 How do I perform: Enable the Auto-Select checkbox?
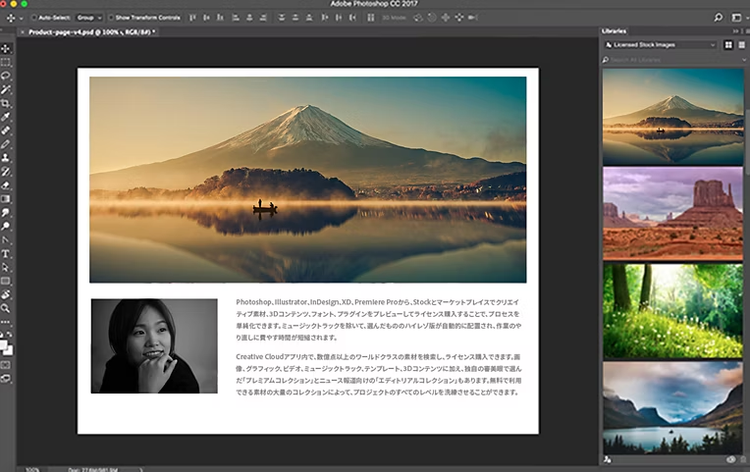coord(34,18)
